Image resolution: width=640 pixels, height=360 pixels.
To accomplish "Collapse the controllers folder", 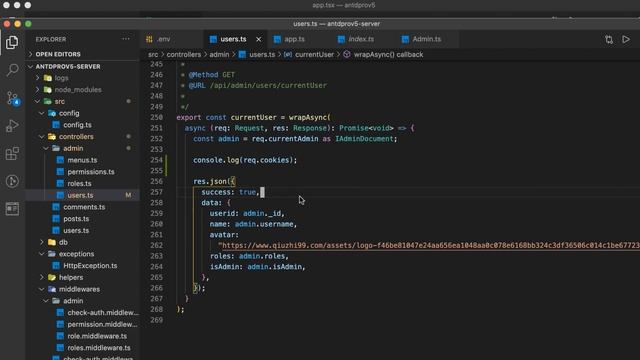I will 82,137.
